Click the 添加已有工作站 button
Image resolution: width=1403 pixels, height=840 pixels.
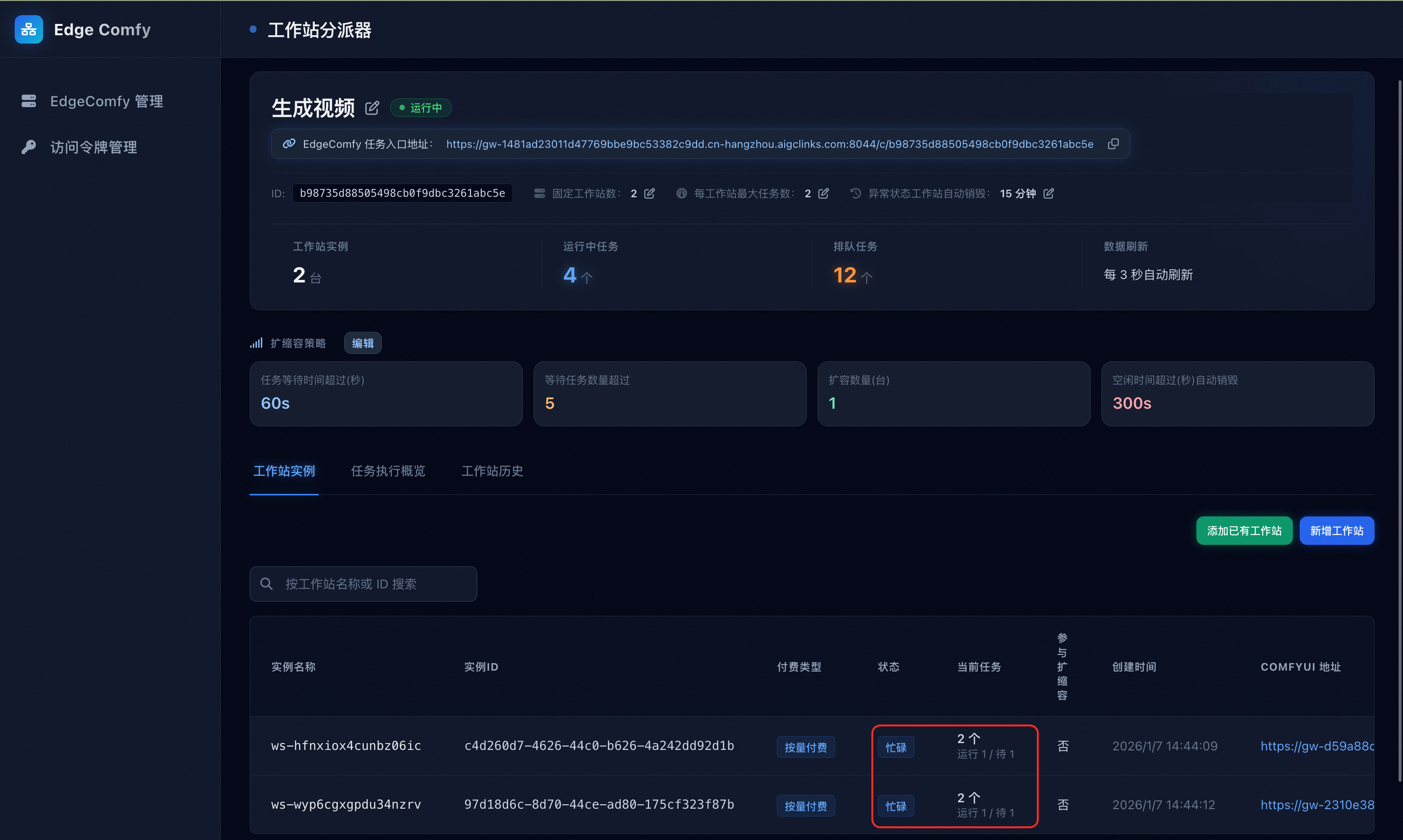pos(1243,530)
